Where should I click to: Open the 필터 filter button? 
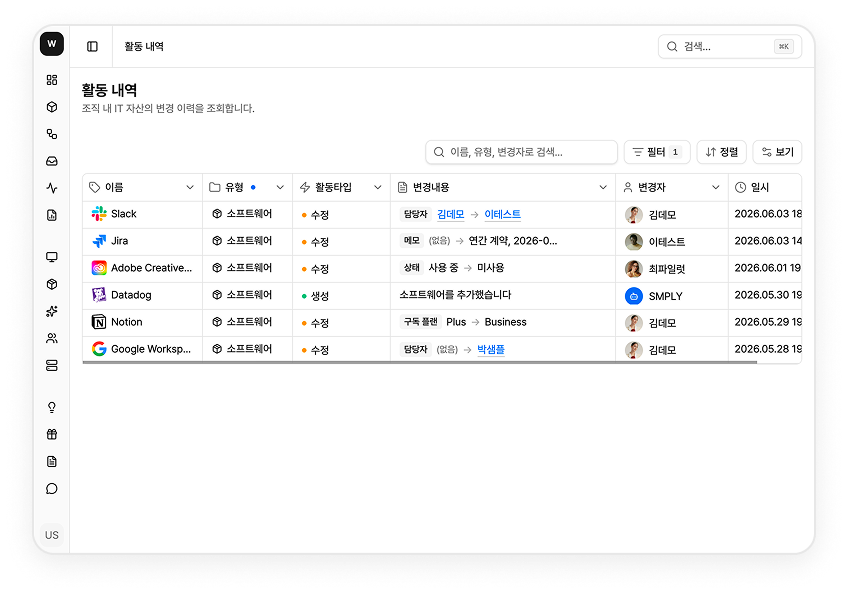point(657,152)
